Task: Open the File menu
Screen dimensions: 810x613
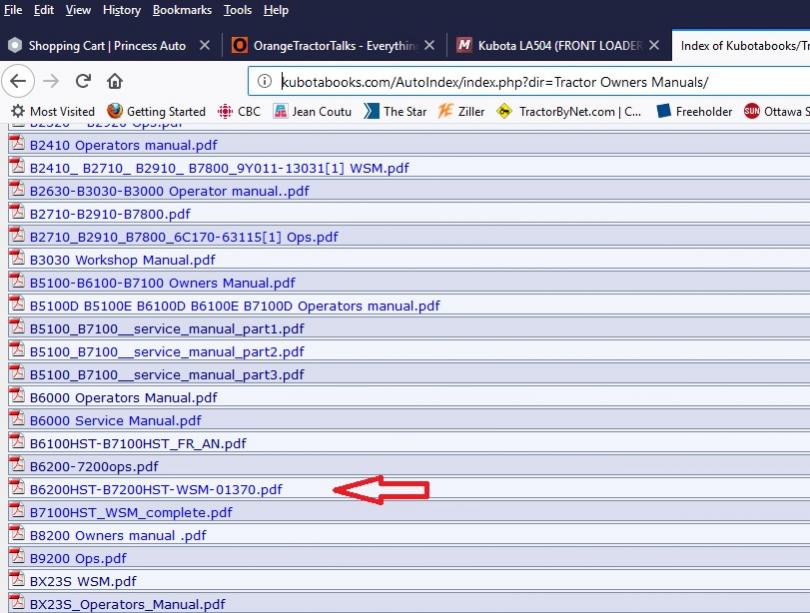Action: point(13,10)
